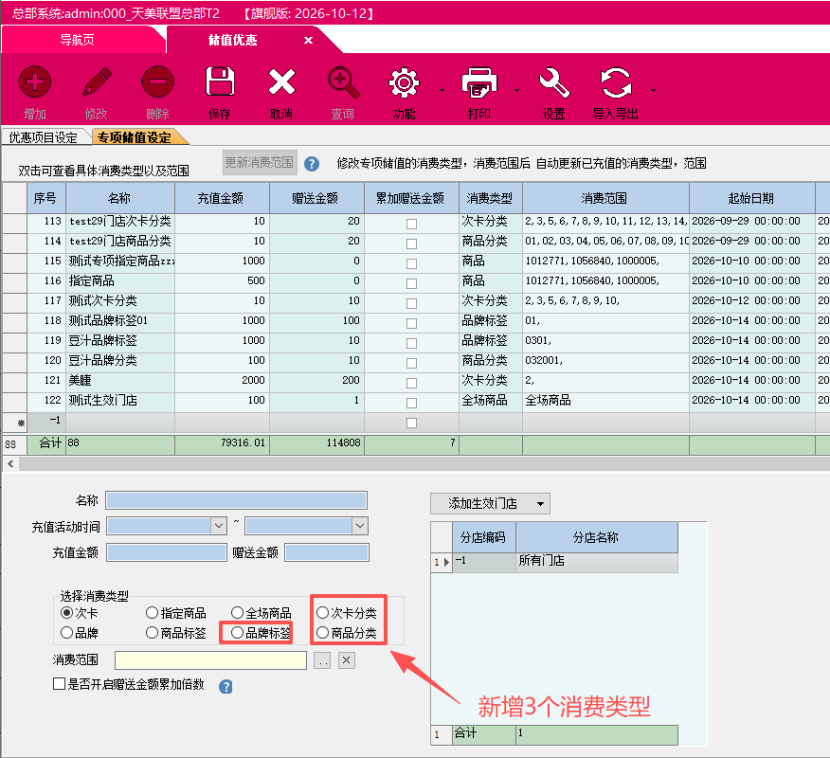Click the 打印 printer icon
The width and height of the screenshot is (830, 758).
click(479, 83)
